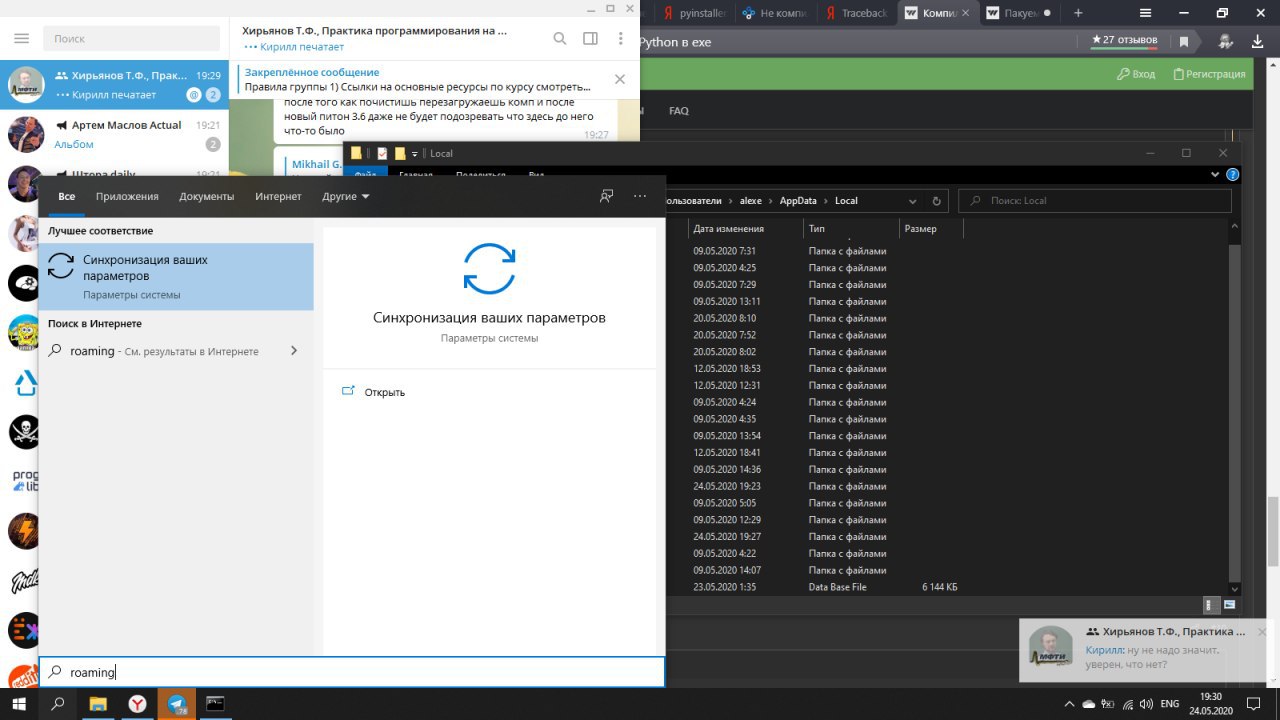Focus the roaming search input box
Viewport: 1280px width, 720px height.
coord(351,672)
